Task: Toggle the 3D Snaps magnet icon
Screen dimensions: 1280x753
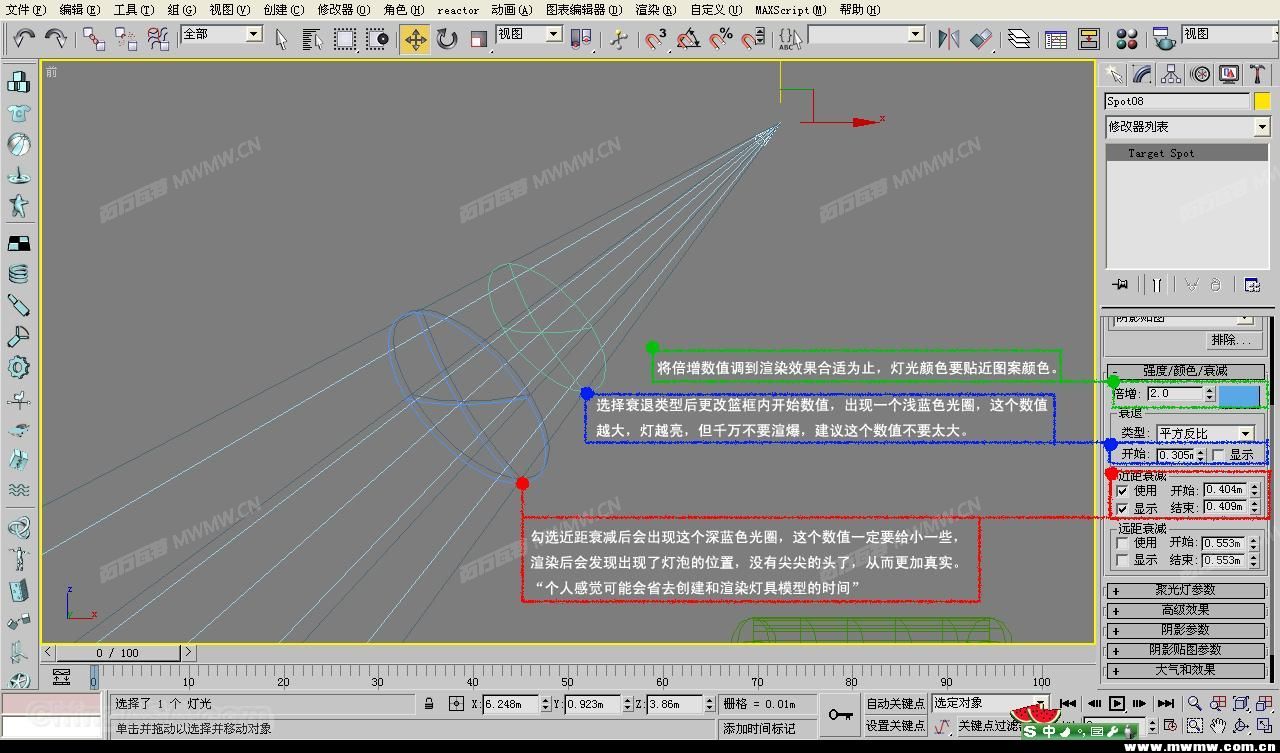Action: (x=655, y=38)
